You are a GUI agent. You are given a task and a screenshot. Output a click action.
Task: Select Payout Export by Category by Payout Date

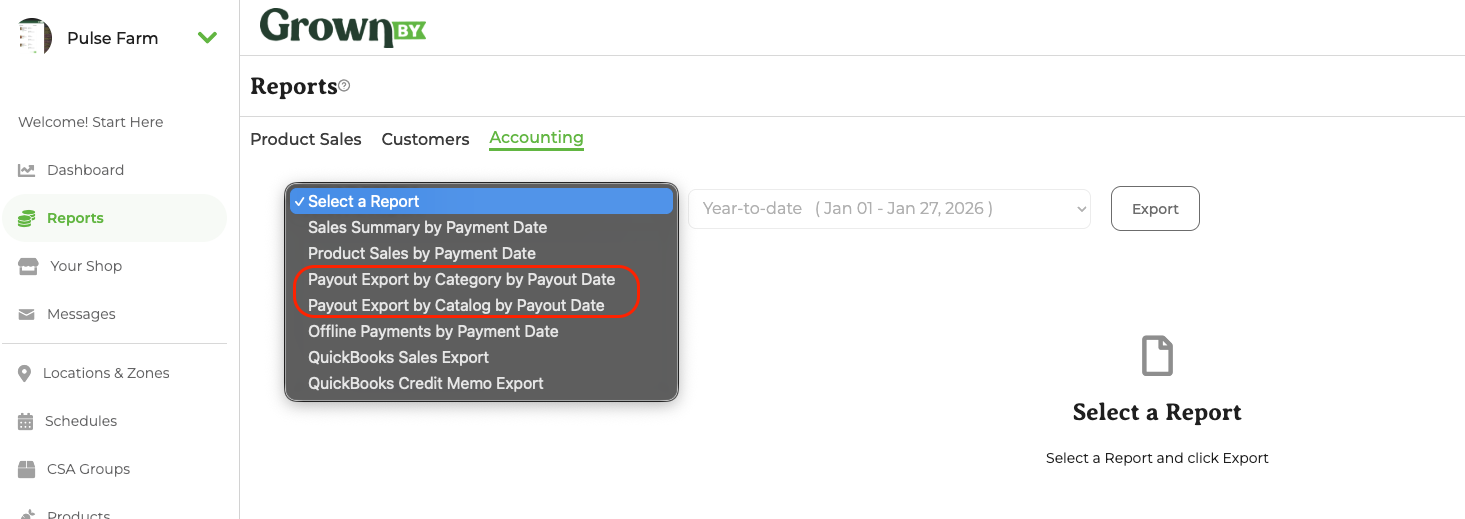click(x=461, y=279)
